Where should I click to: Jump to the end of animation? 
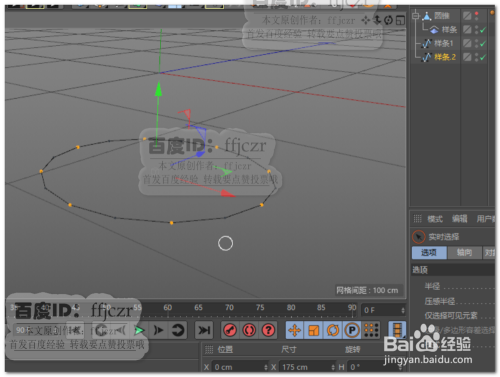pyautogui.click(x=203, y=330)
